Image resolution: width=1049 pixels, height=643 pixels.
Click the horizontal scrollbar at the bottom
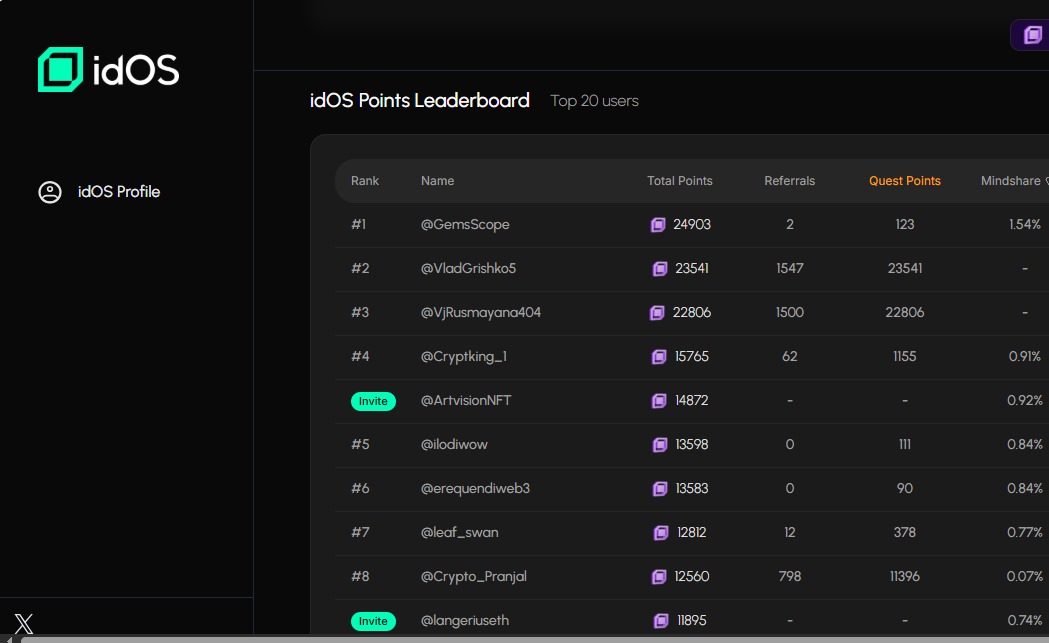(x=534, y=639)
